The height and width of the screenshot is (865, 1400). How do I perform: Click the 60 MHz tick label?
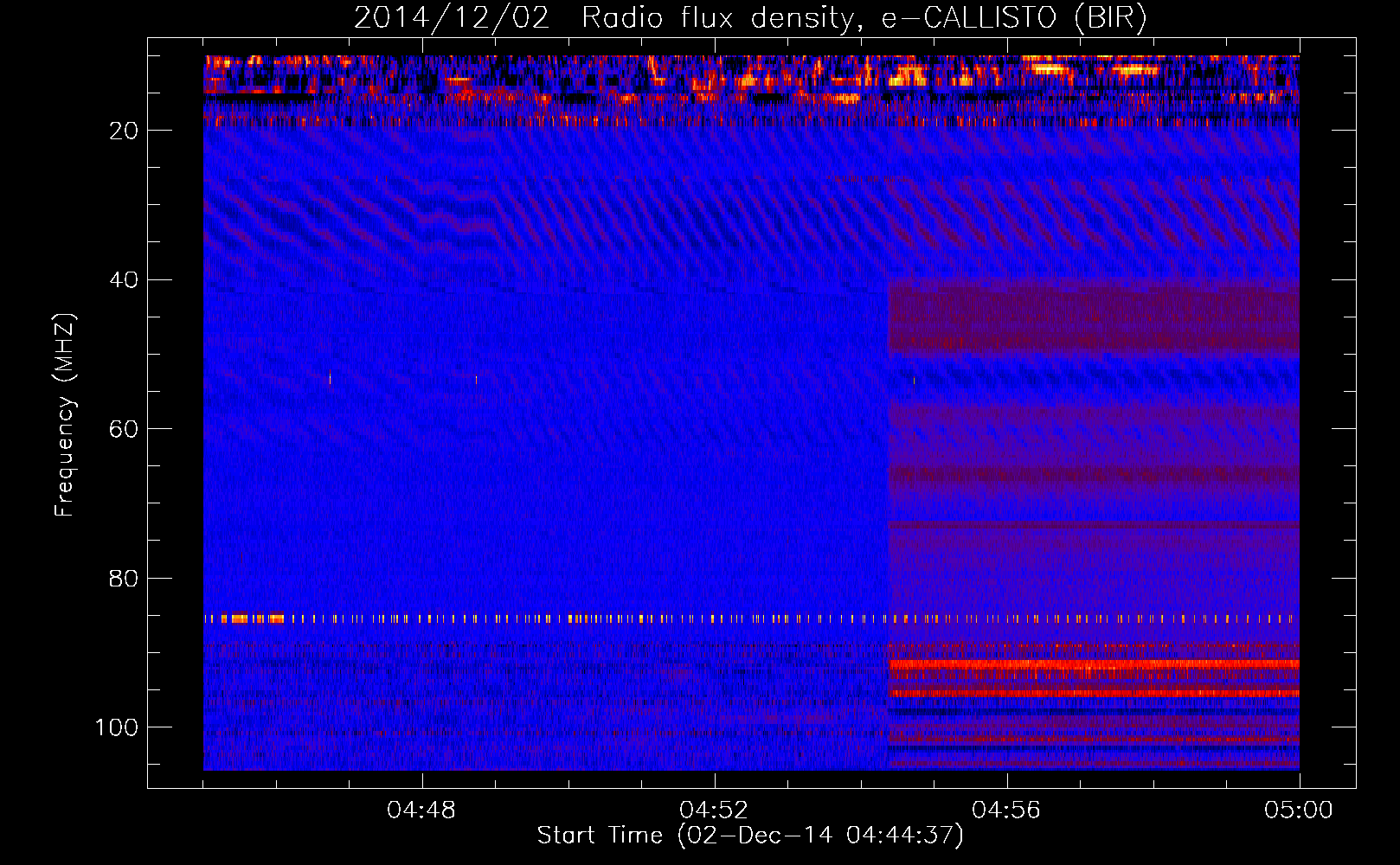124,430
